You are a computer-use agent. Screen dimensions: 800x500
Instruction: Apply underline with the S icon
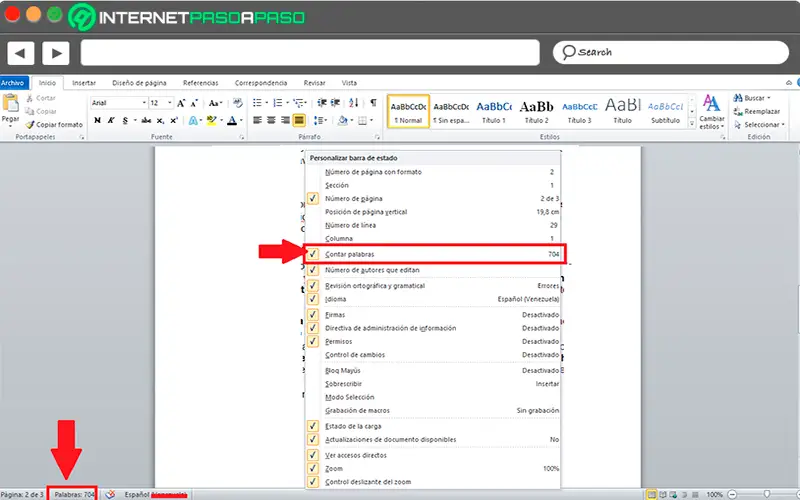pos(125,120)
